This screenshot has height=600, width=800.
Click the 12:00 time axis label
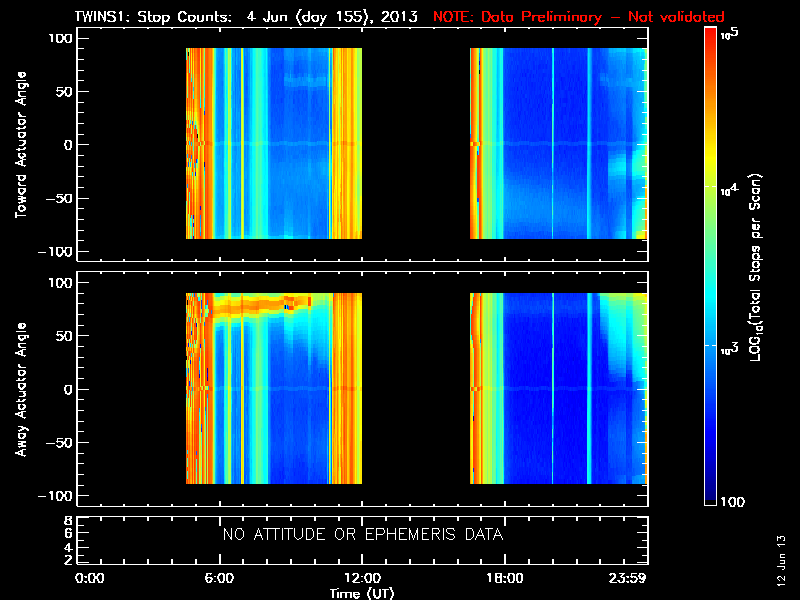362,578
